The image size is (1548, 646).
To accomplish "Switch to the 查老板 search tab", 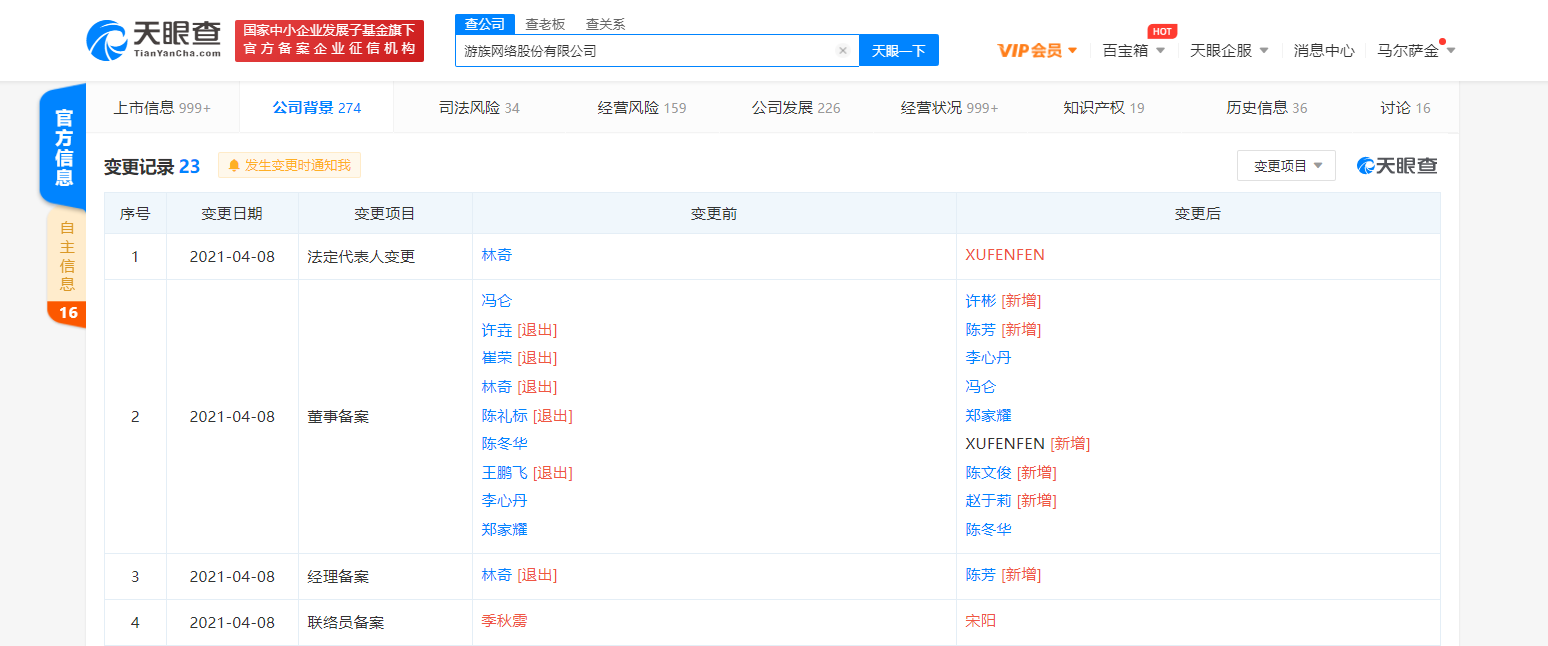I will pos(545,24).
